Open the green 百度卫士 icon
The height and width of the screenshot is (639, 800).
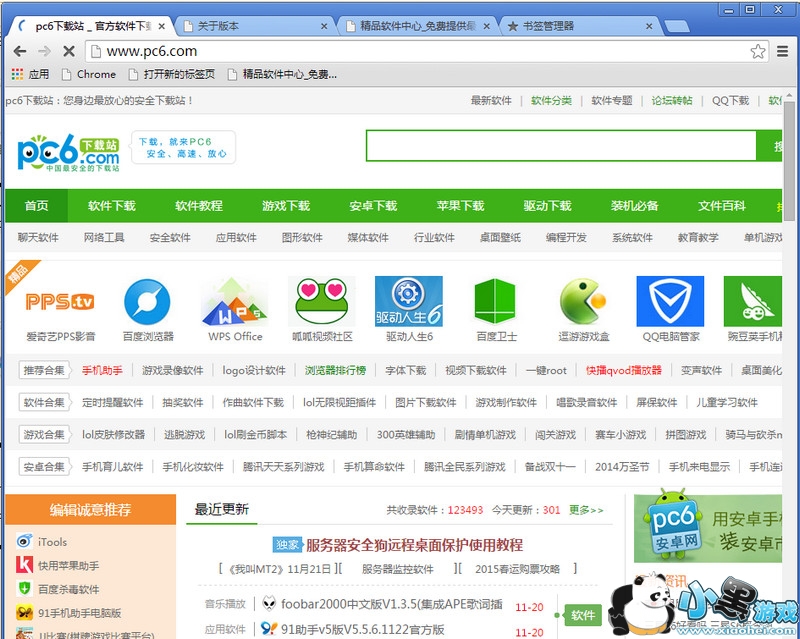click(495, 301)
